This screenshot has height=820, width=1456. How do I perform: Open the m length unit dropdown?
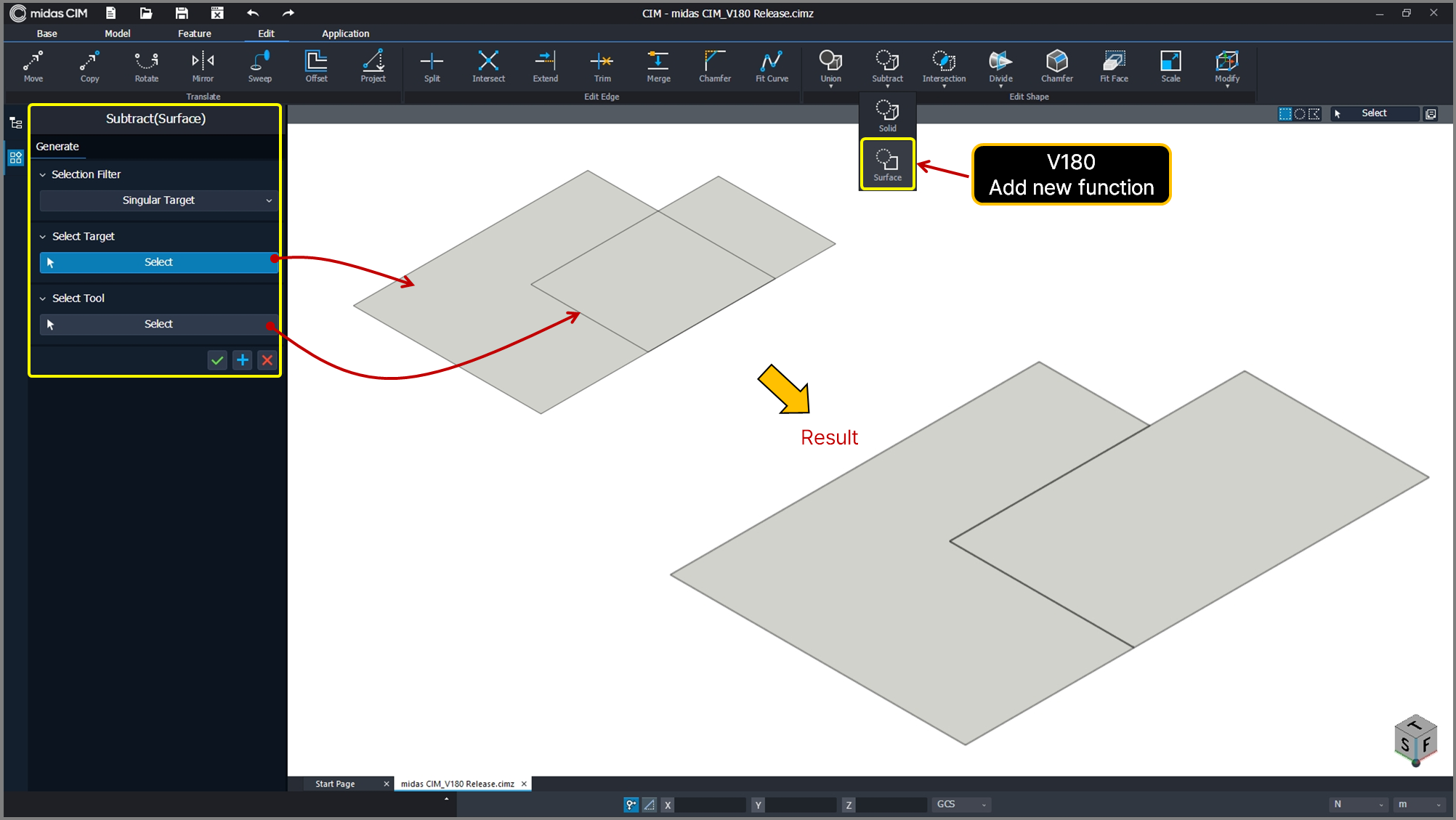[1420, 804]
